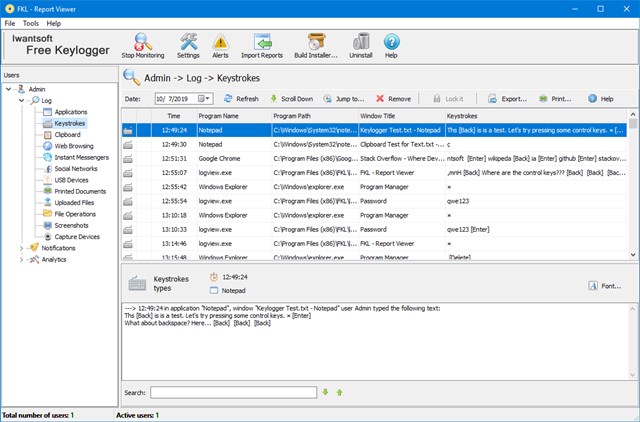Open the Clipboard log category
Viewport: 640px width, 422px height.
pos(67,135)
